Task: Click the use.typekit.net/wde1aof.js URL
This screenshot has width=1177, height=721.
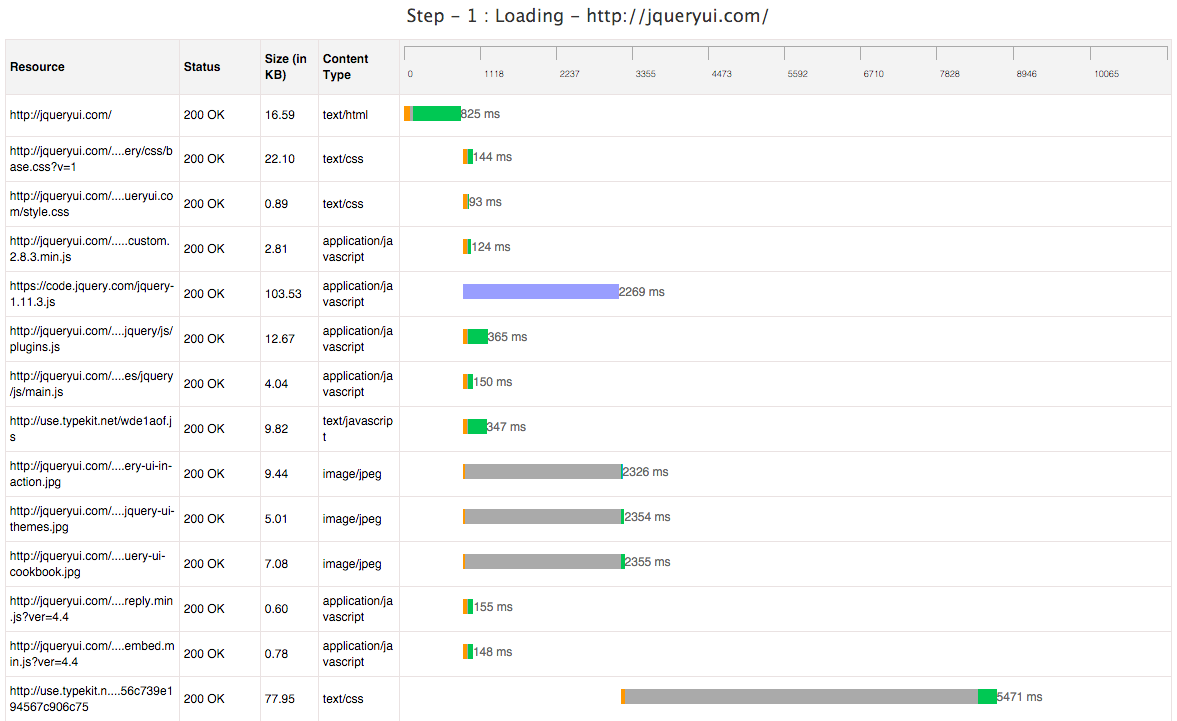Action: click(x=91, y=429)
